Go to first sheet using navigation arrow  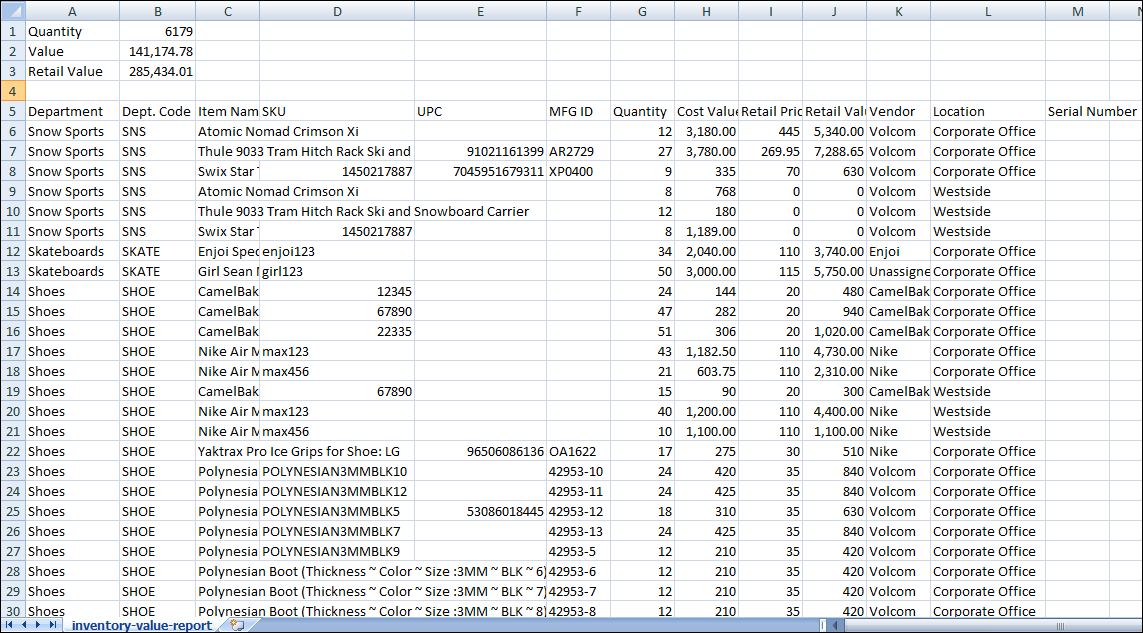[x=10, y=625]
